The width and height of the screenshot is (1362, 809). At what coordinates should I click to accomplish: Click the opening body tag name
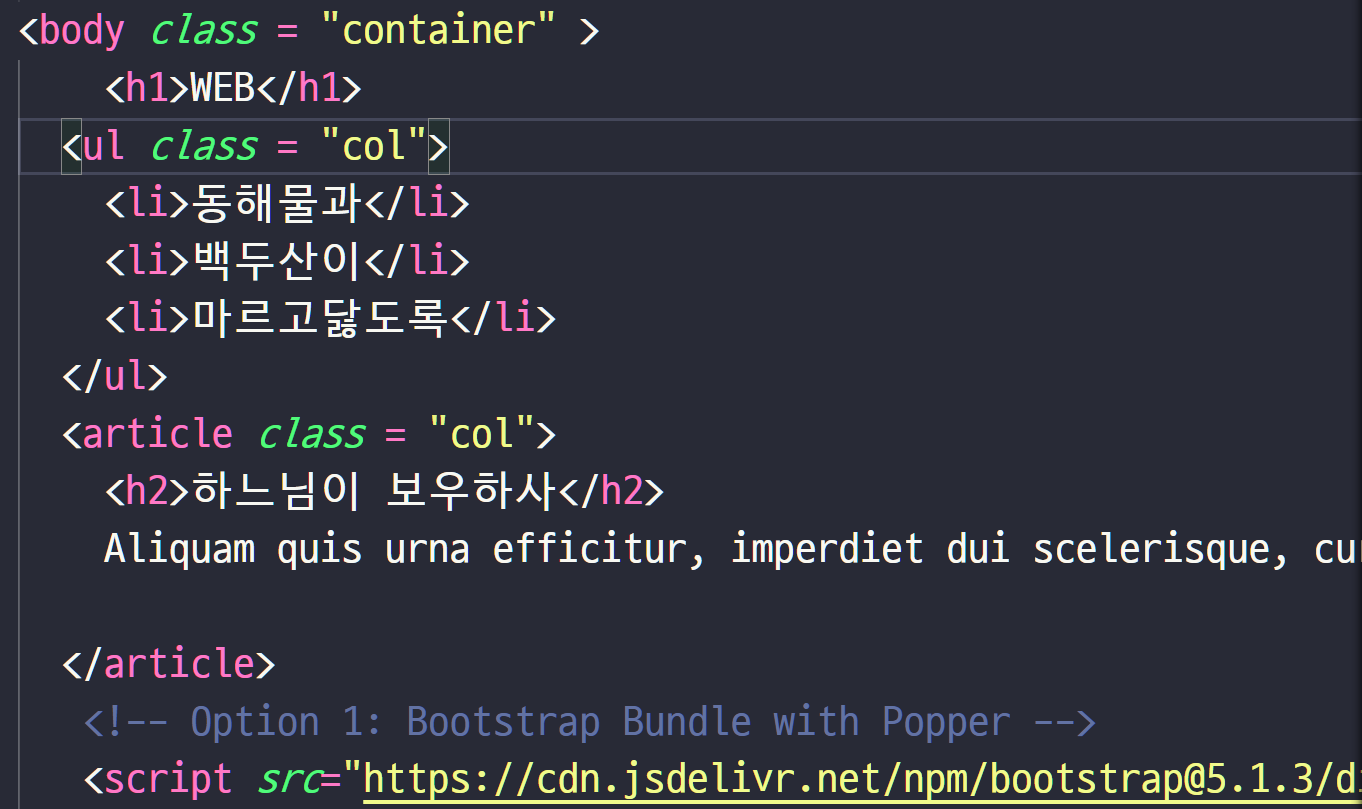point(82,31)
